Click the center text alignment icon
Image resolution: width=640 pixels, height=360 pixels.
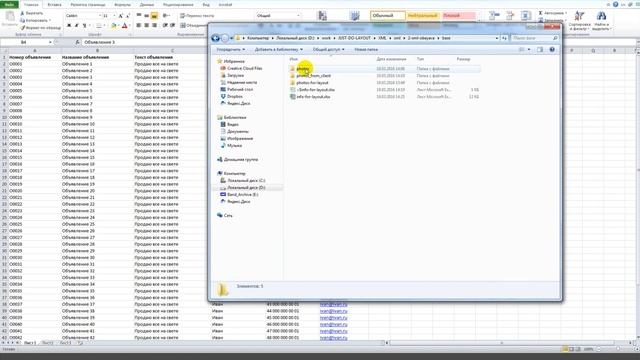click(147, 25)
